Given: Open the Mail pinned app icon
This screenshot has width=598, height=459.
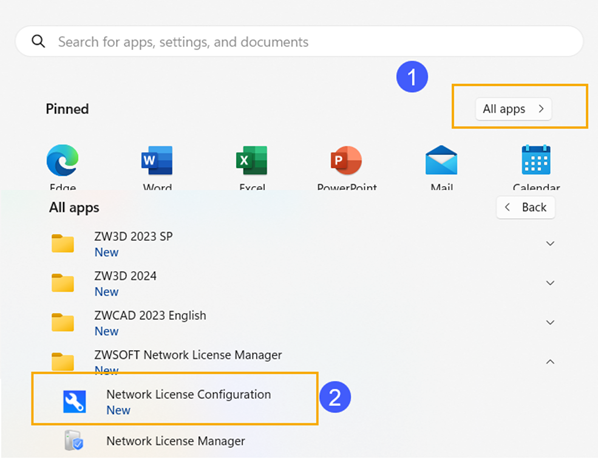Looking at the screenshot, I should tap(441, 160).
